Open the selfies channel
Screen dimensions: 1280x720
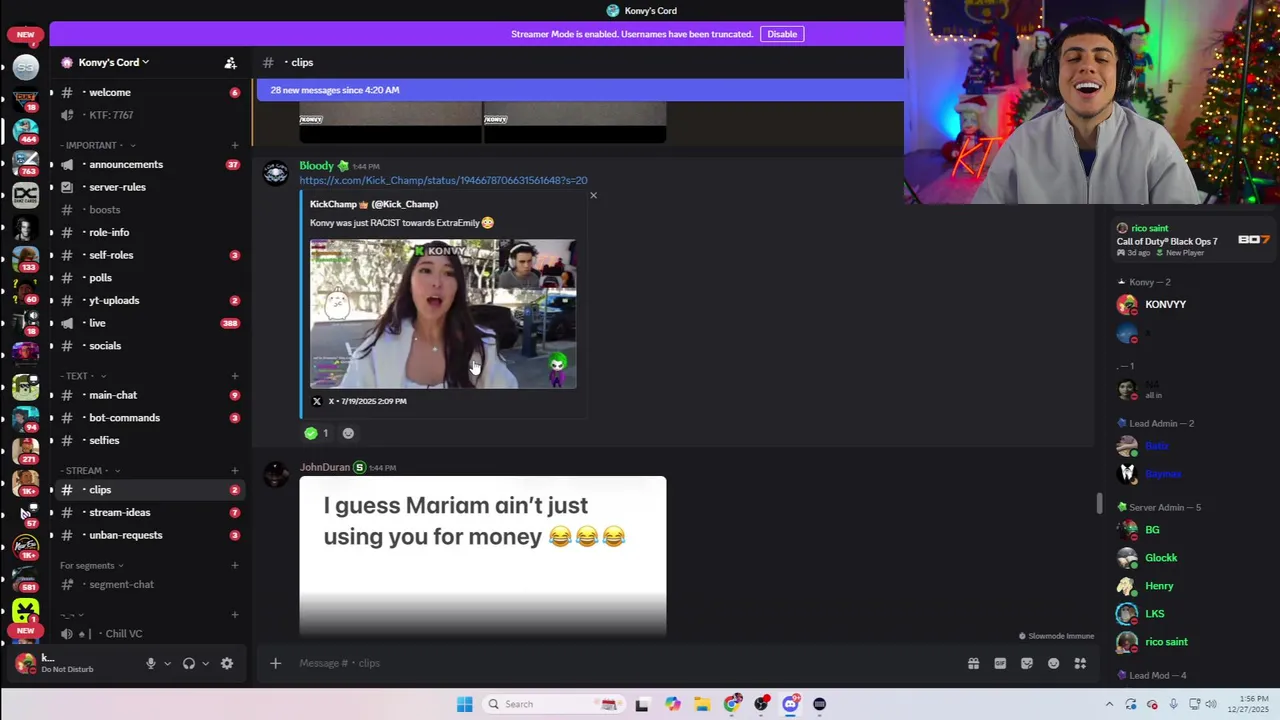click(148, 440)
